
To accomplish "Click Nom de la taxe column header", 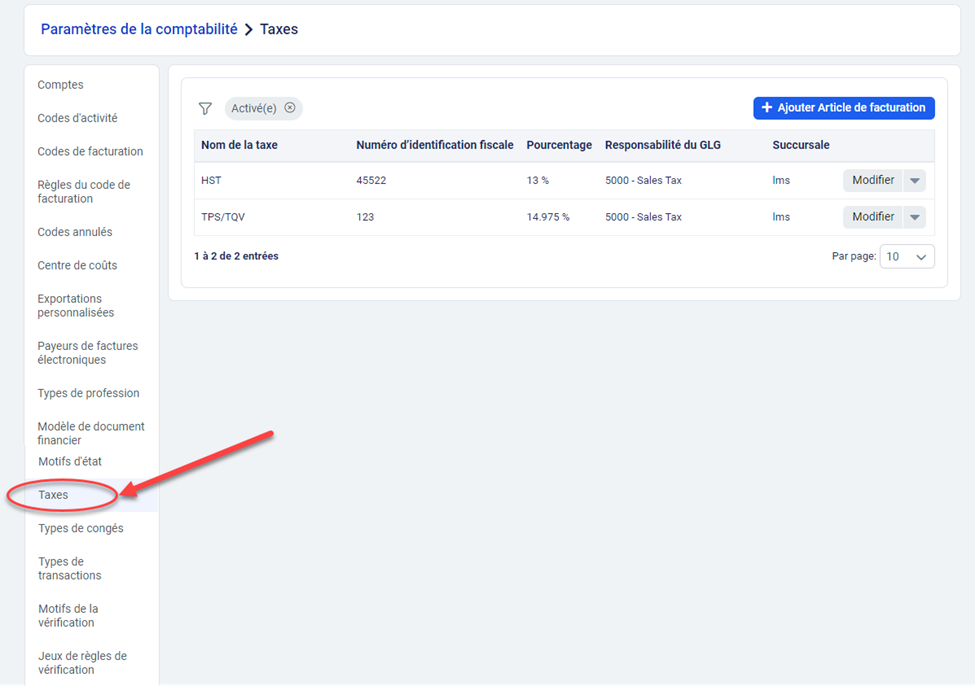I will [x=239, y=145].
